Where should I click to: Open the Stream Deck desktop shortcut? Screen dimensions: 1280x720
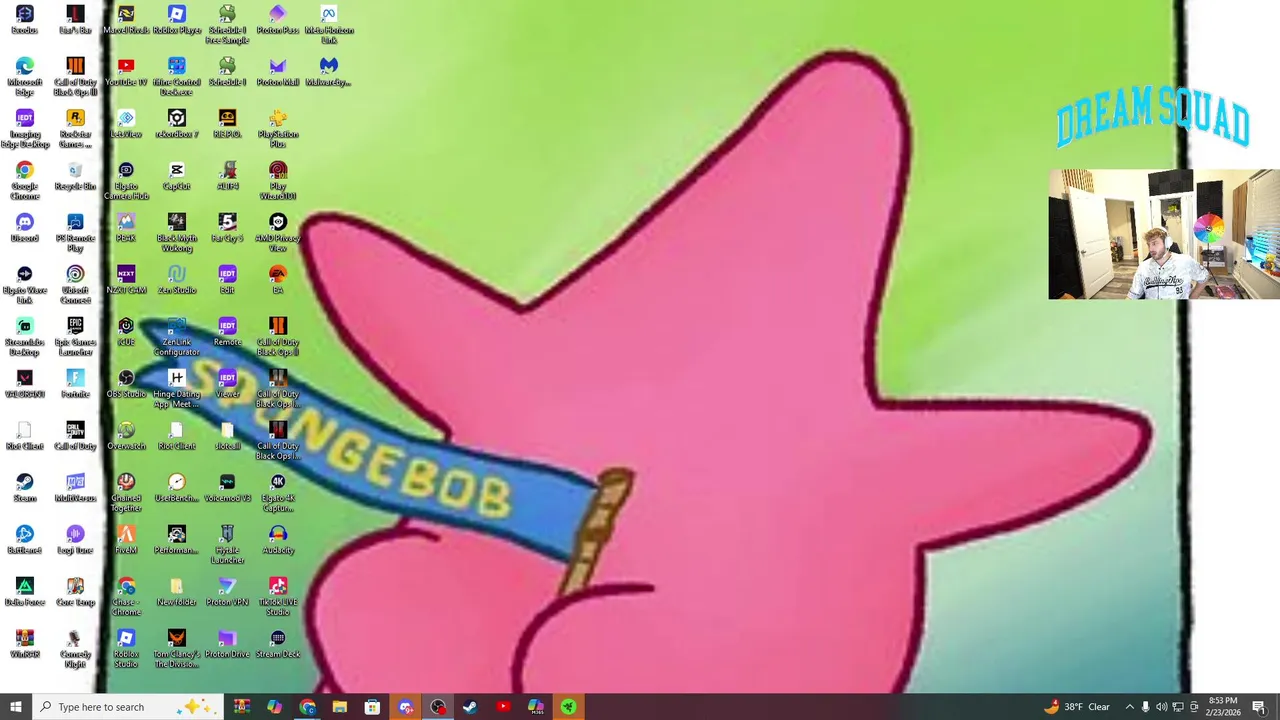pos(278,644)
